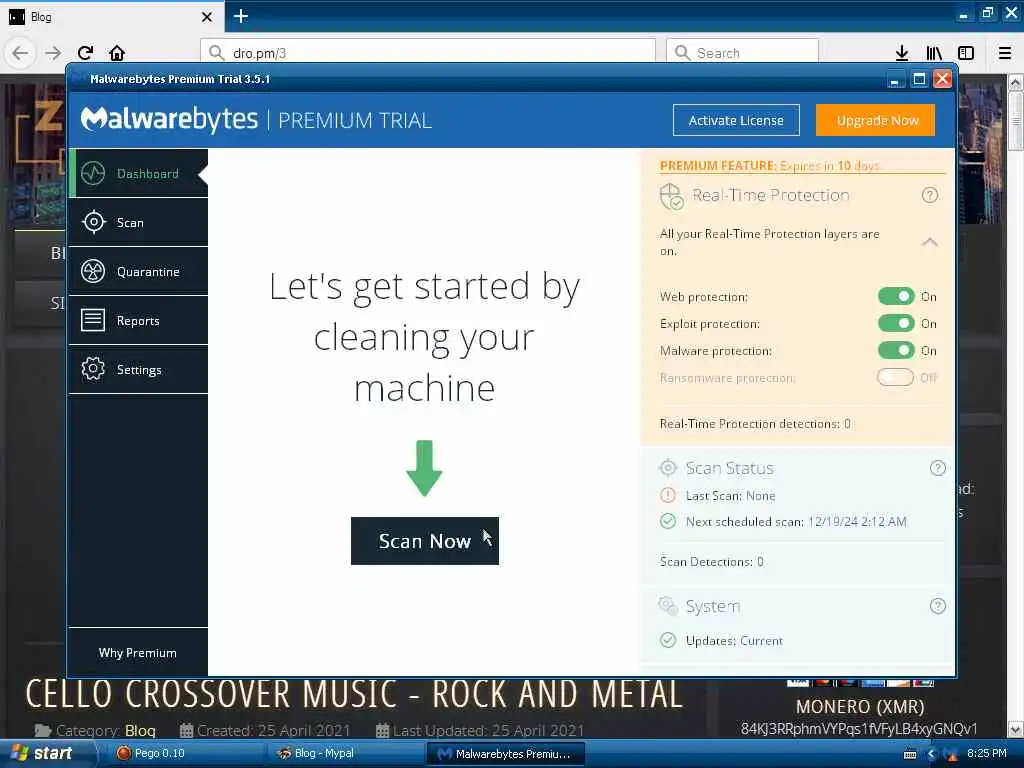Click the next scheduled scan checkmark icon

click(667, 521)
